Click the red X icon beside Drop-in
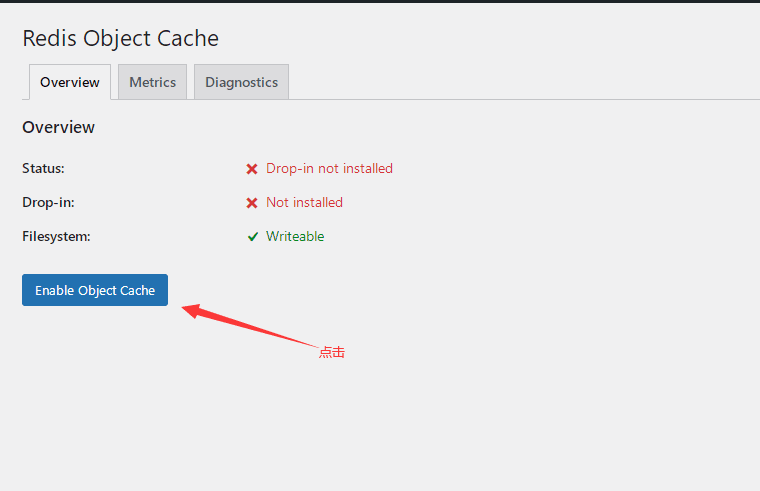 coord(252,203)
